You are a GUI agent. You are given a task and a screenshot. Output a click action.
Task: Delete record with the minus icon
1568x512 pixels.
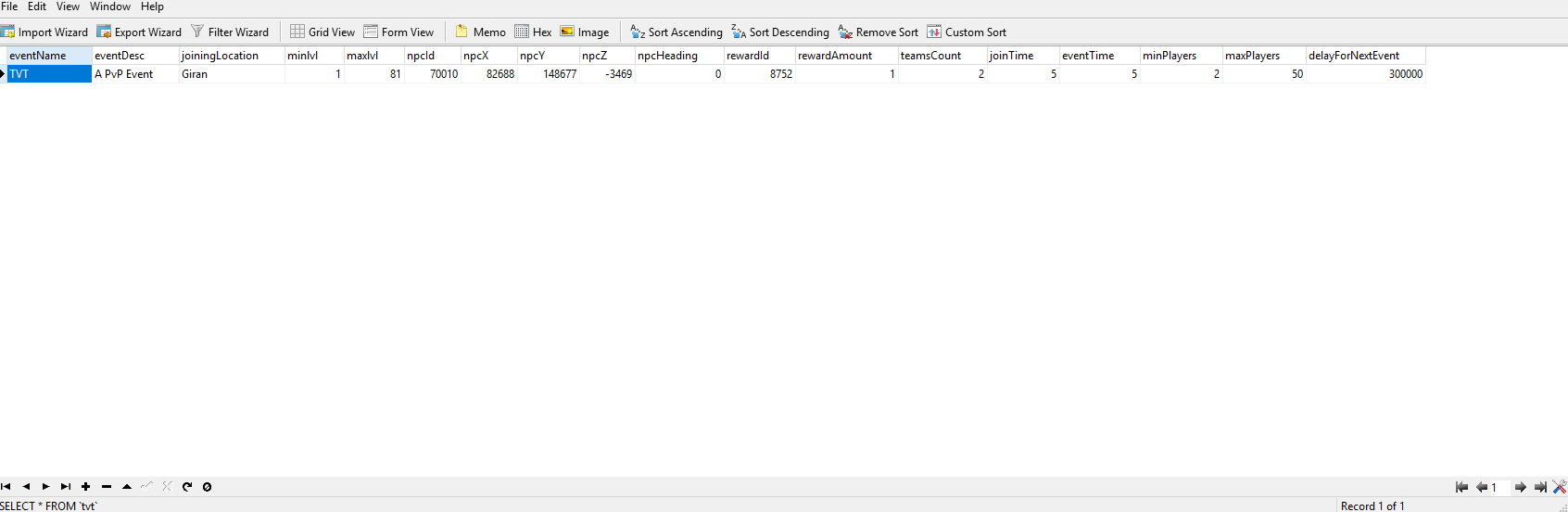click(x=107, y=486)
